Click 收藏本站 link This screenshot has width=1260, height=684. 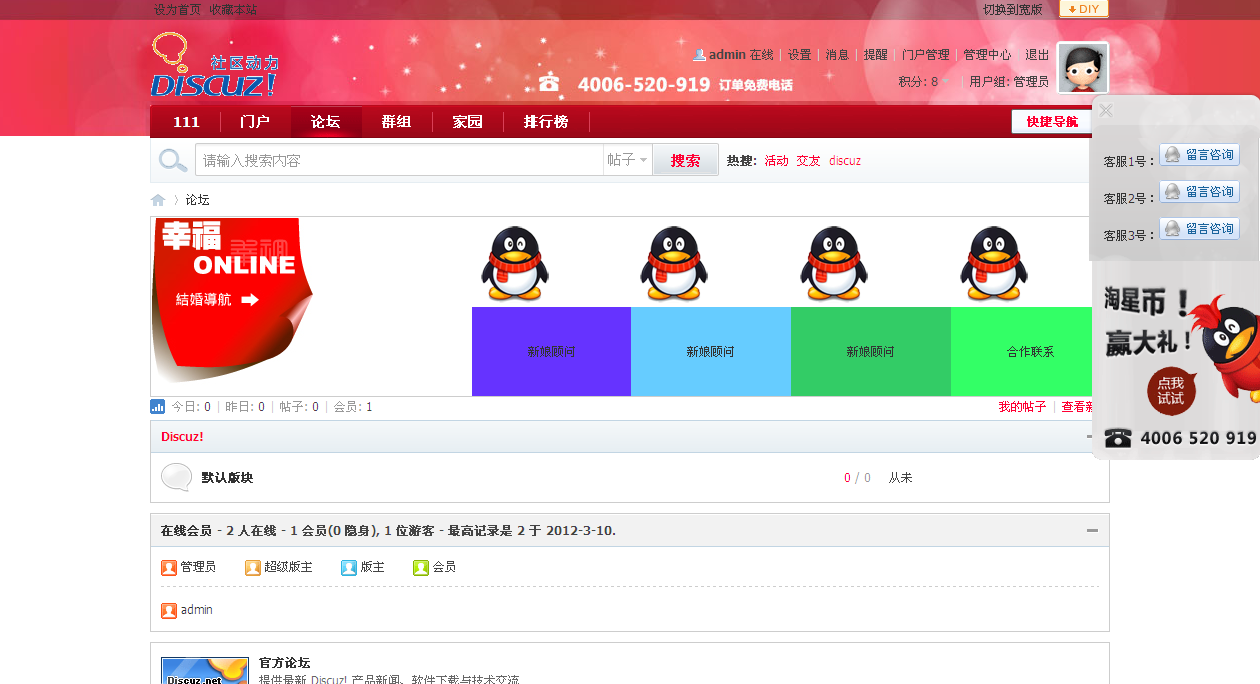click(233, 9)
